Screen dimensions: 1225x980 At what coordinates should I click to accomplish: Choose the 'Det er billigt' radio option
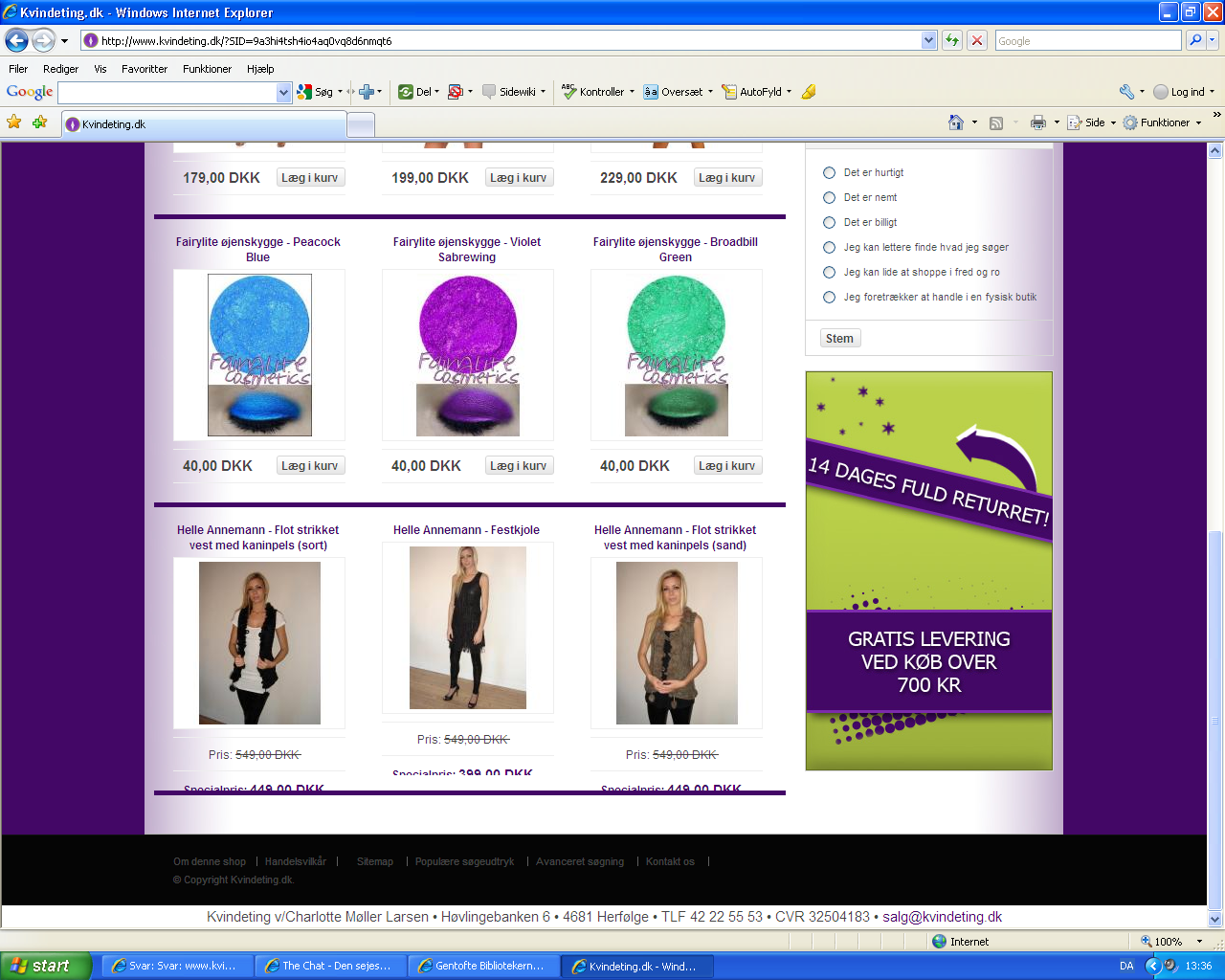pyautogui.click(x=830, y=223)
